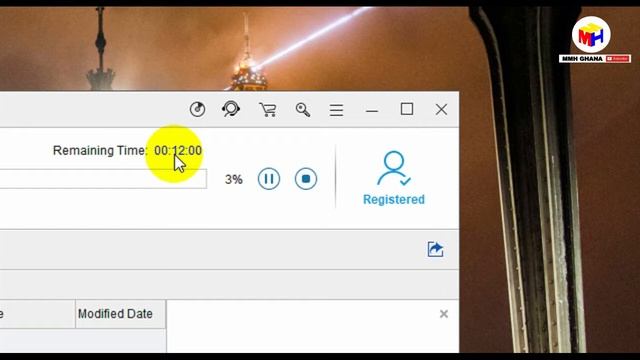
Task: Click the disc burn icon in title bar
Action: (198, 109)
